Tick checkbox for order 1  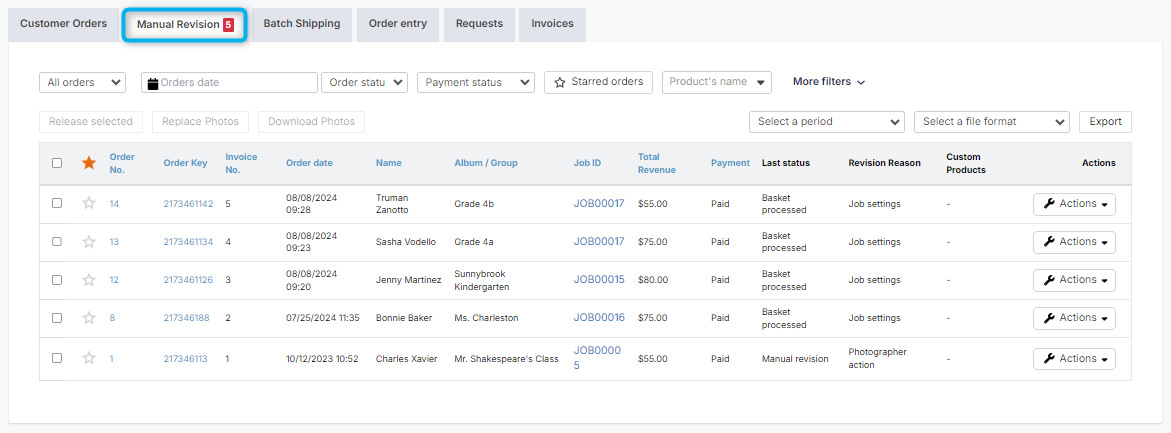pos(57,358)
